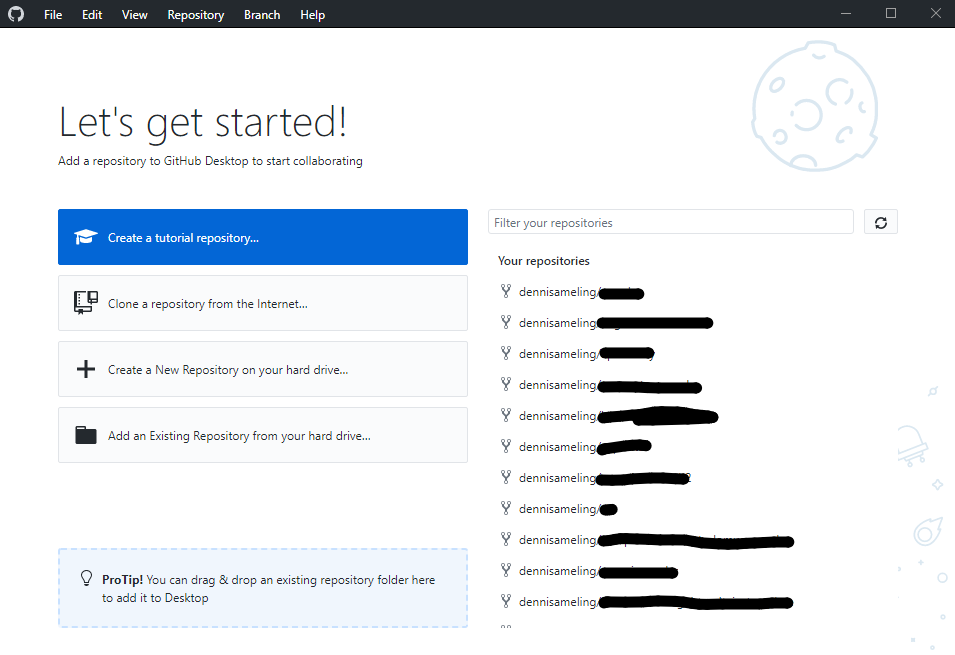Viewport: 955px width, 655px height.
Task: Click Create a tutorial repository button
Action: 263,237
